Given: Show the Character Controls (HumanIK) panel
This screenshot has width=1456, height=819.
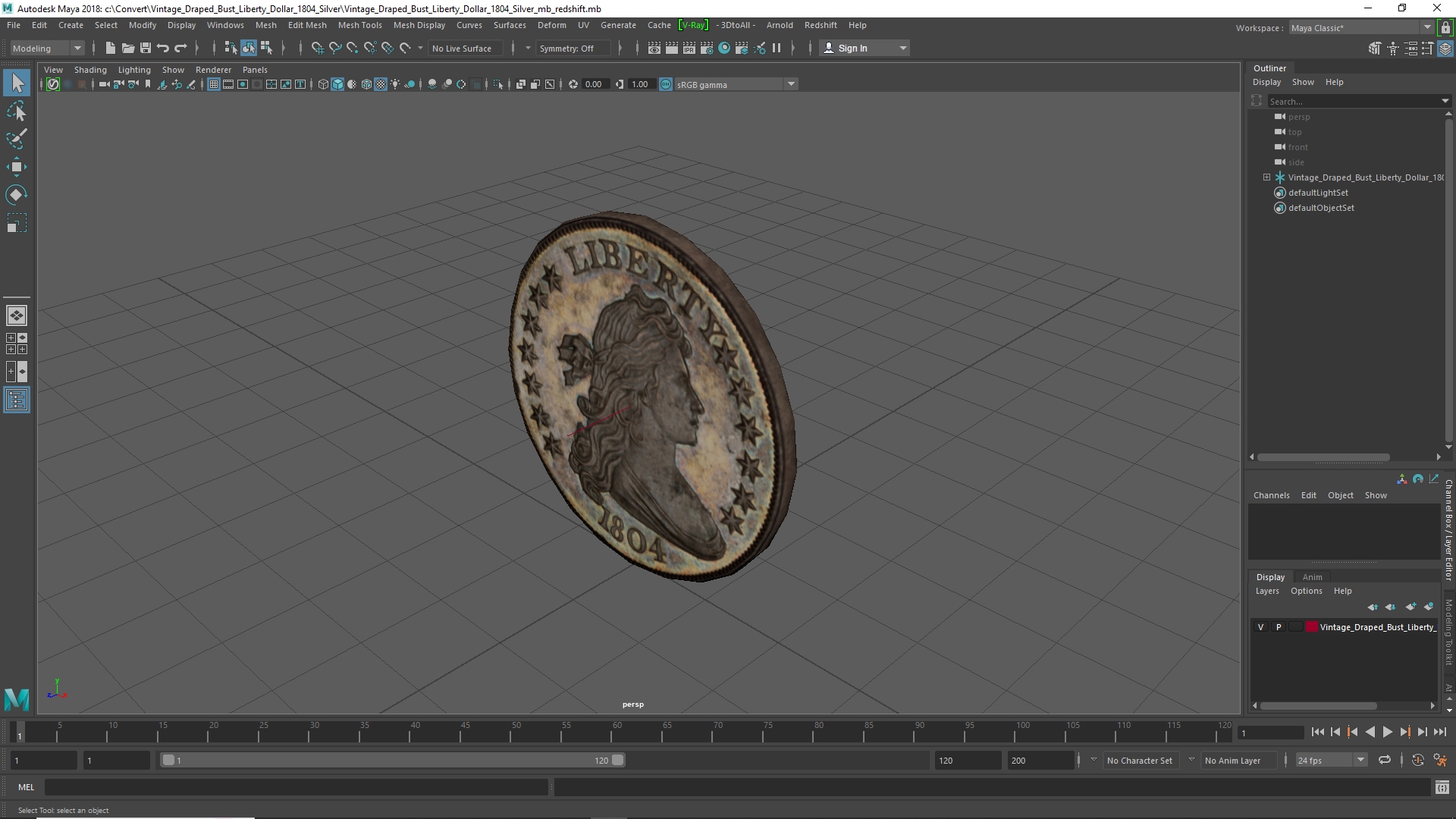Looking at the screenshot, I should 1393,49.
